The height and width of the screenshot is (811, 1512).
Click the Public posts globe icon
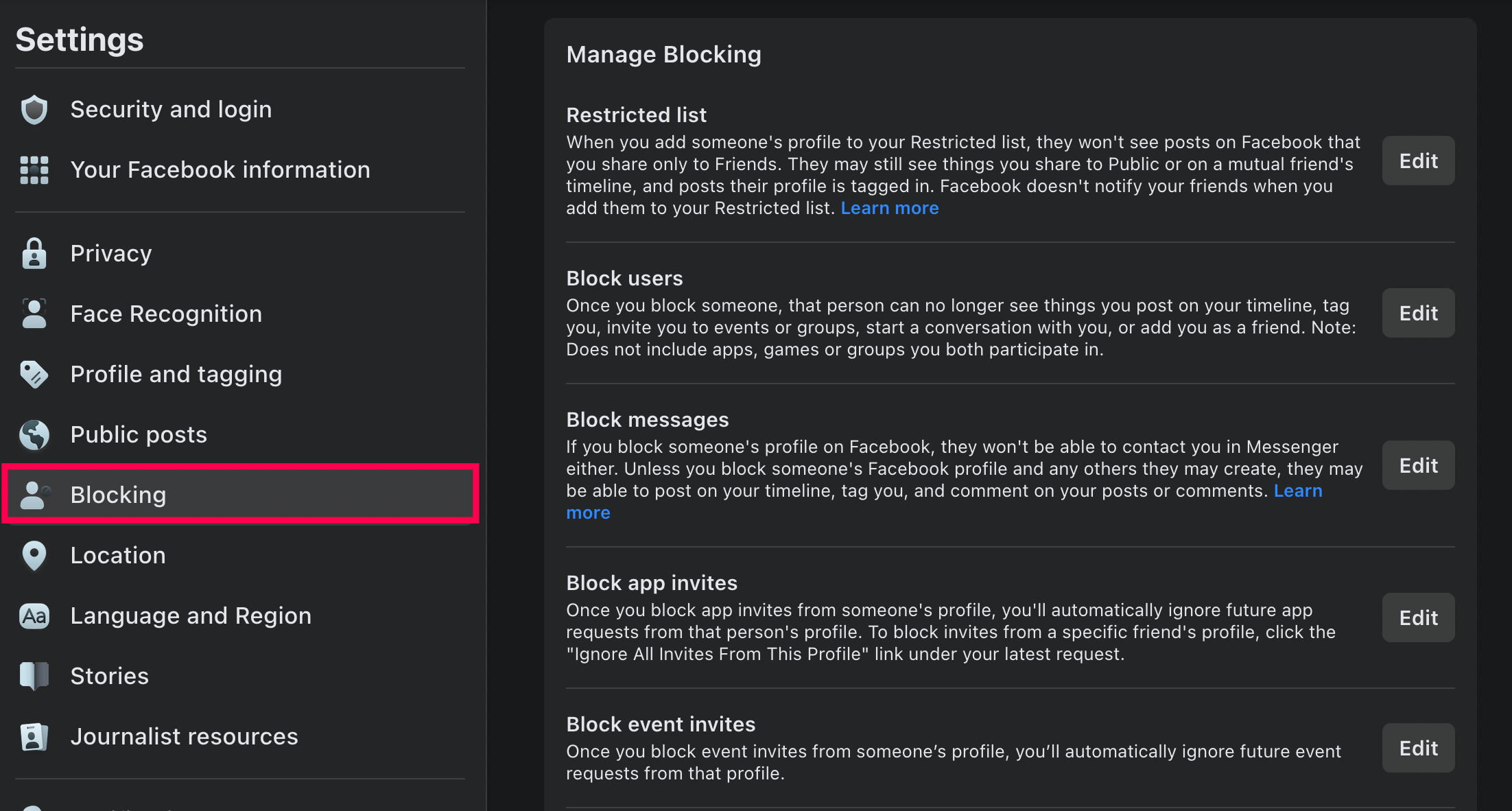pyautogui.click(x=34, y=435)
